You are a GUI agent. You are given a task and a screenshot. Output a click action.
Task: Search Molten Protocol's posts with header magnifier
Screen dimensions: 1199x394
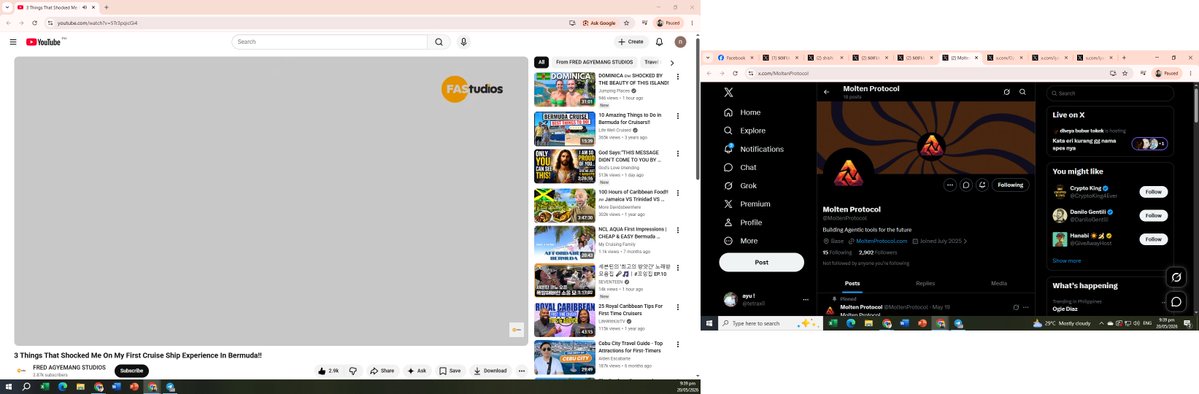1022,92
